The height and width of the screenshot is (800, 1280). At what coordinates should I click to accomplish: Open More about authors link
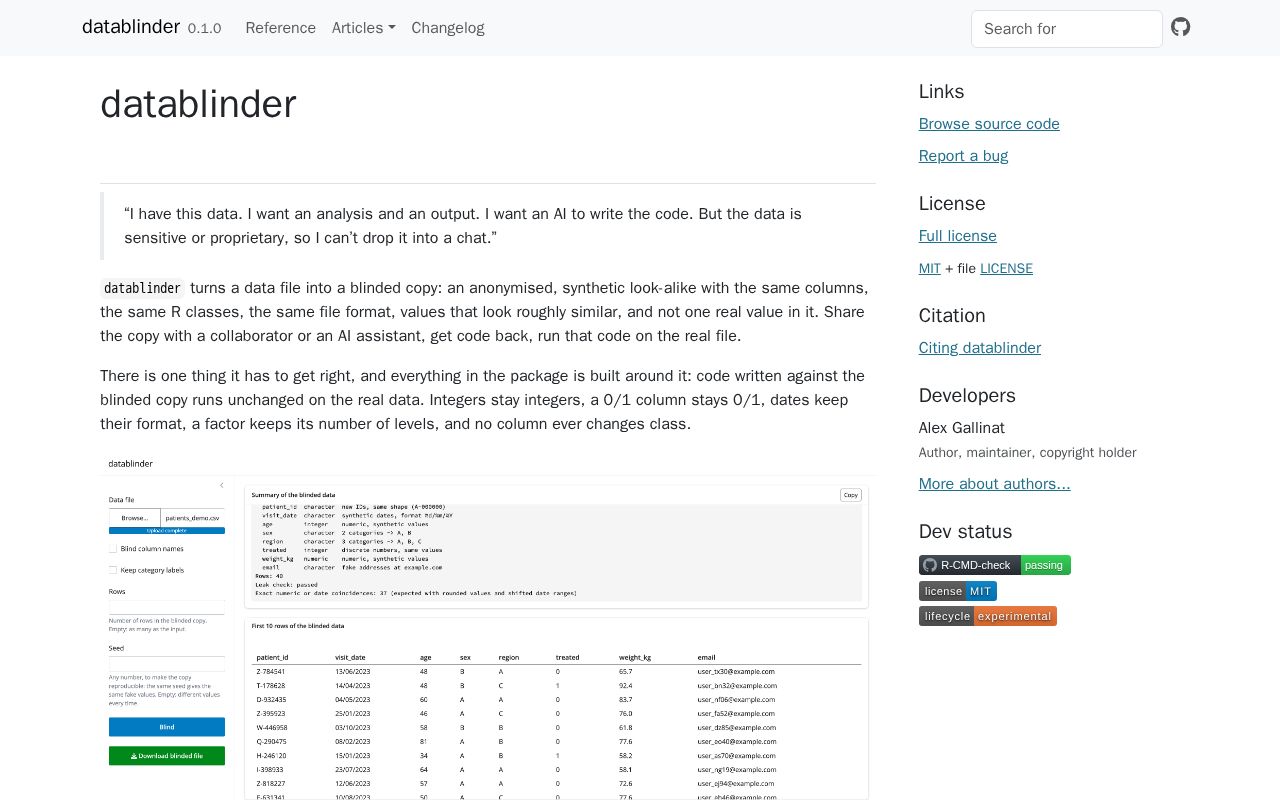(995, 484)
